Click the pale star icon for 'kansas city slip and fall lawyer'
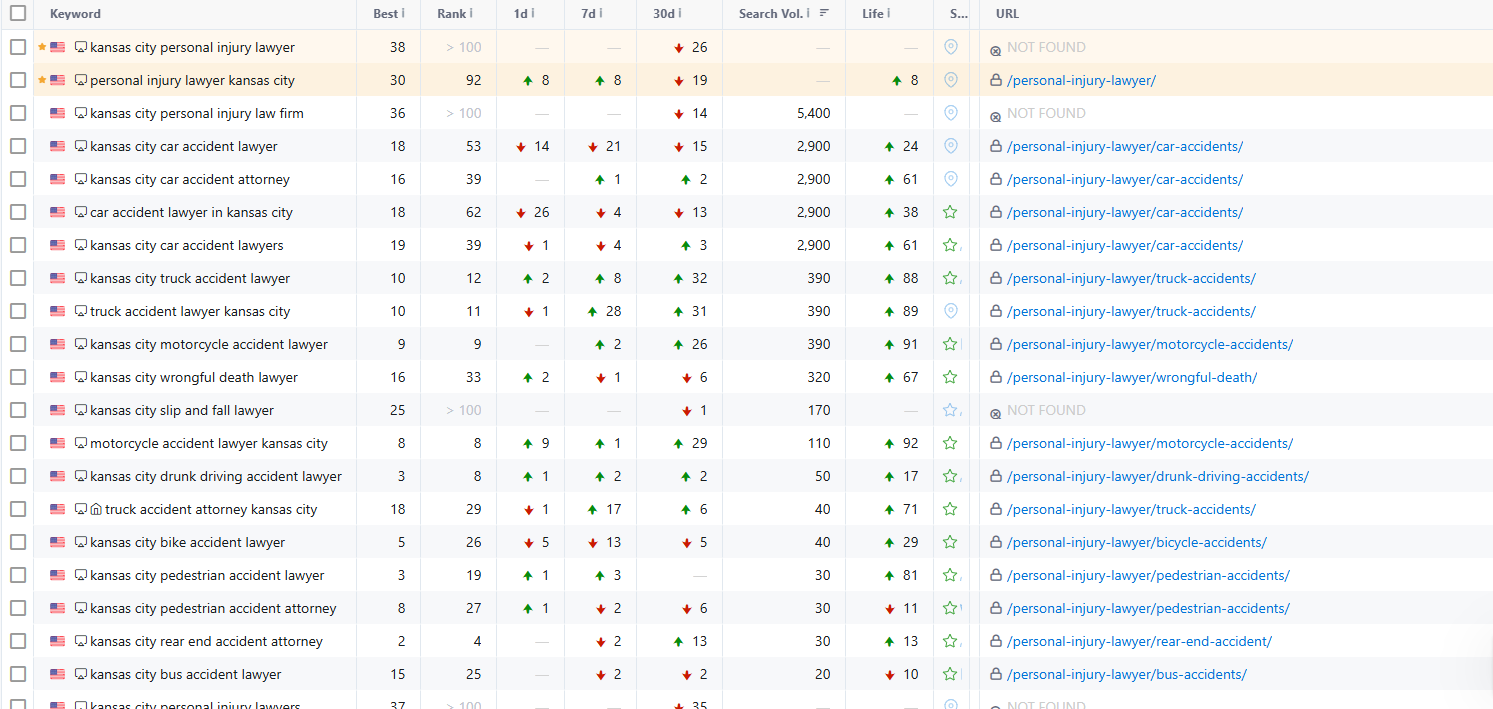Image resolution: width=1493 pixels, height=709 pixels. (950, 410)
